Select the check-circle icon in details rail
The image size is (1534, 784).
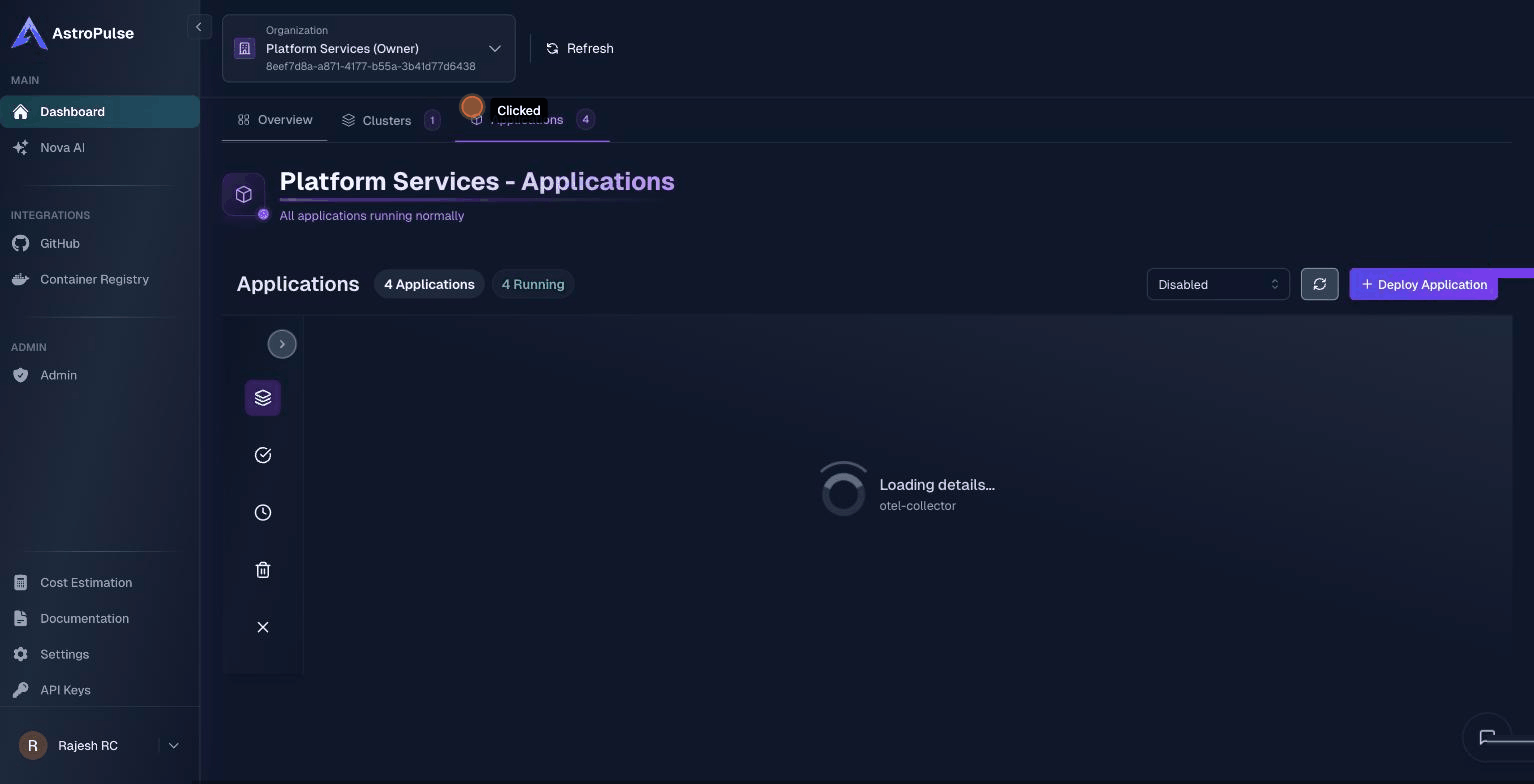(x=263, y=455)
